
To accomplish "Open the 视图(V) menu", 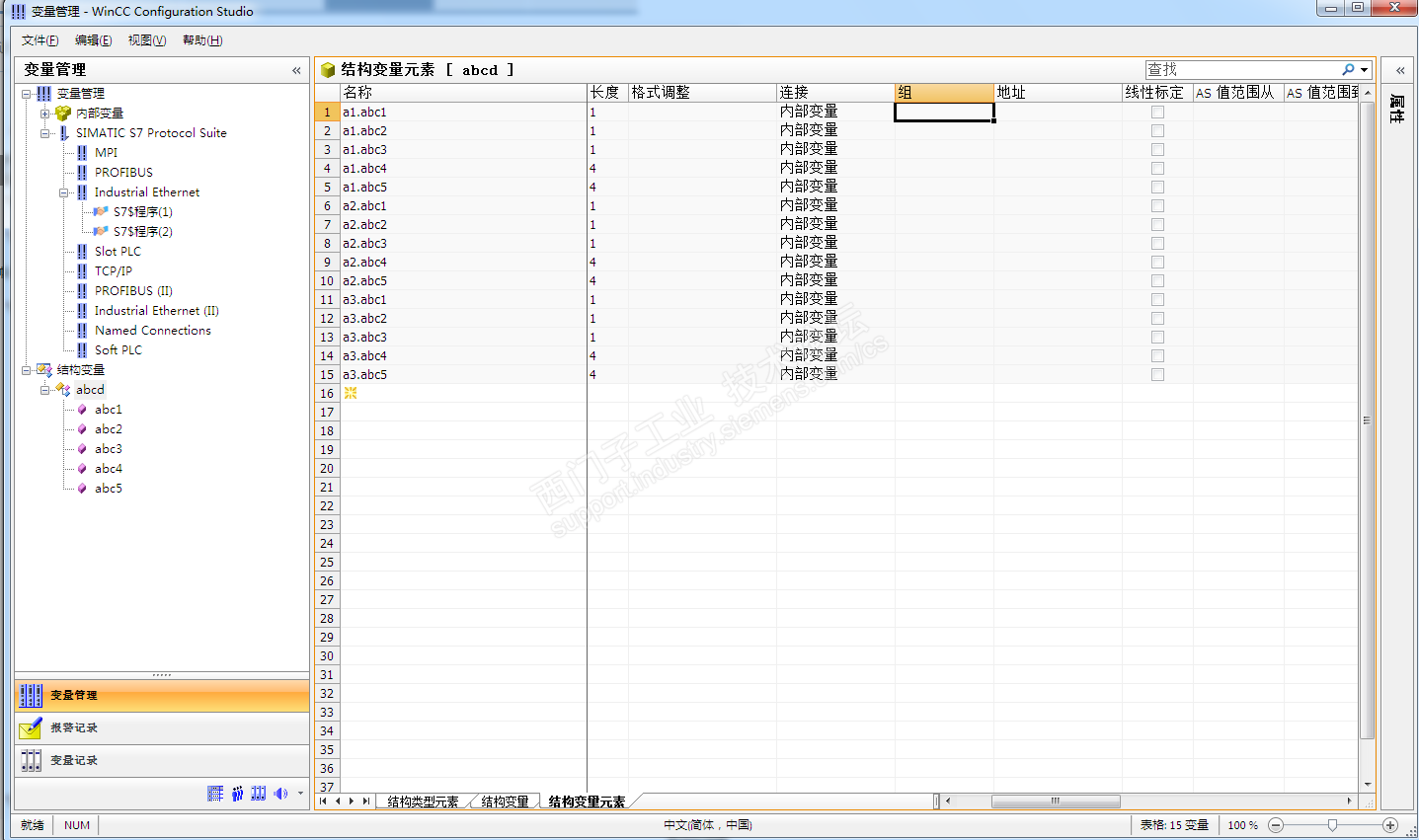I will (x=147, y=40).
